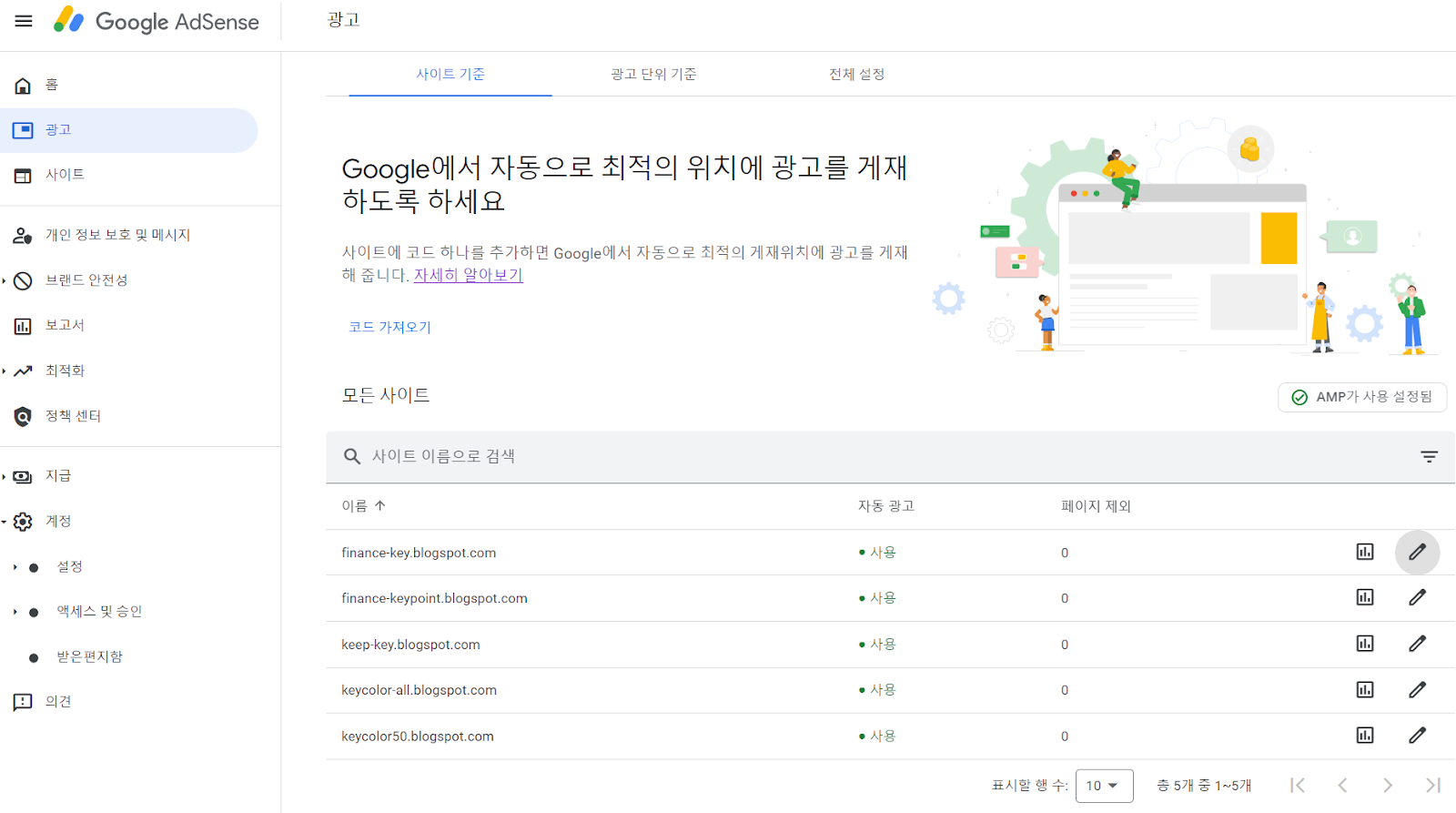Screen dimensions: 1456x813
Task: Click the 사이트 이름으로 검색 field
Action: (890, 456)
